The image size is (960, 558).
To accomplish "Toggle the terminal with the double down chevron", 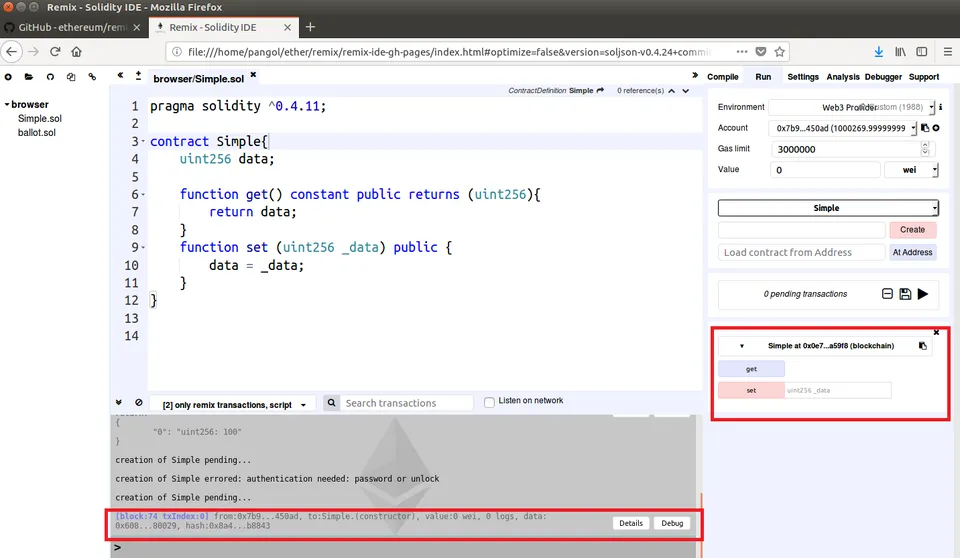I will click(x=119, y=402).
